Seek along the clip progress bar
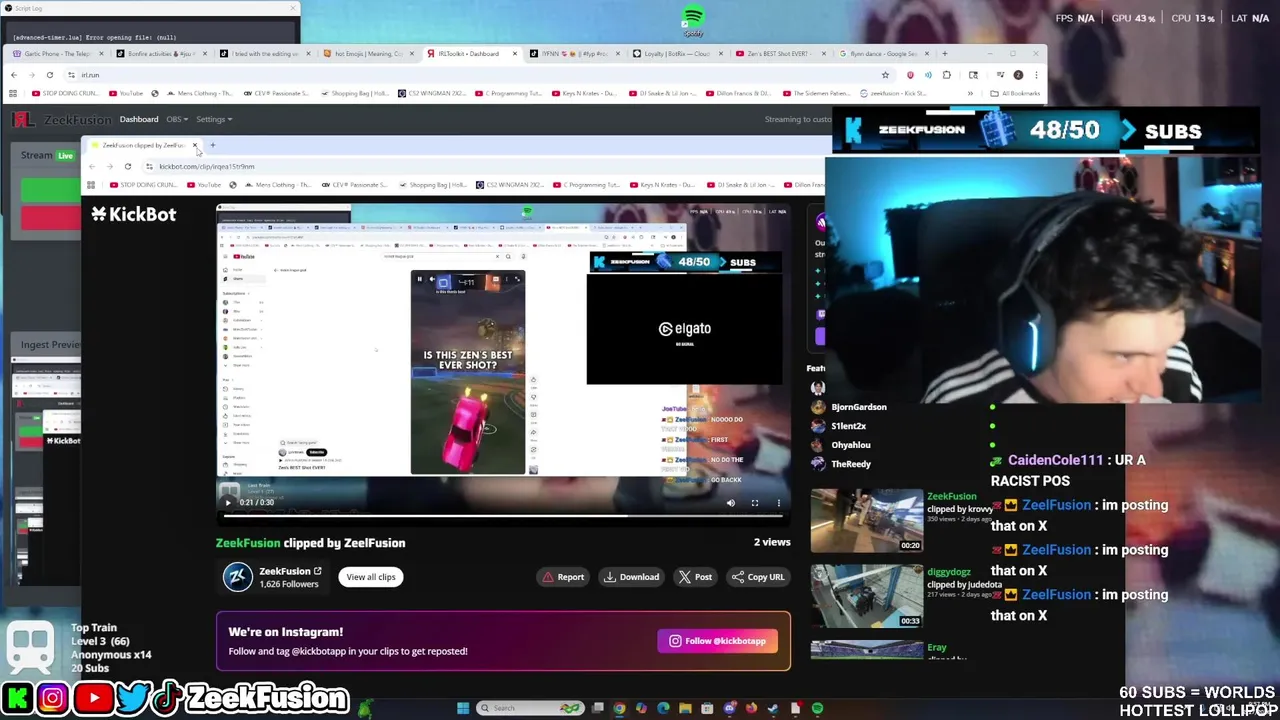Image resolution: width=1280 pixels, height=720 pixels. [505, 516]
